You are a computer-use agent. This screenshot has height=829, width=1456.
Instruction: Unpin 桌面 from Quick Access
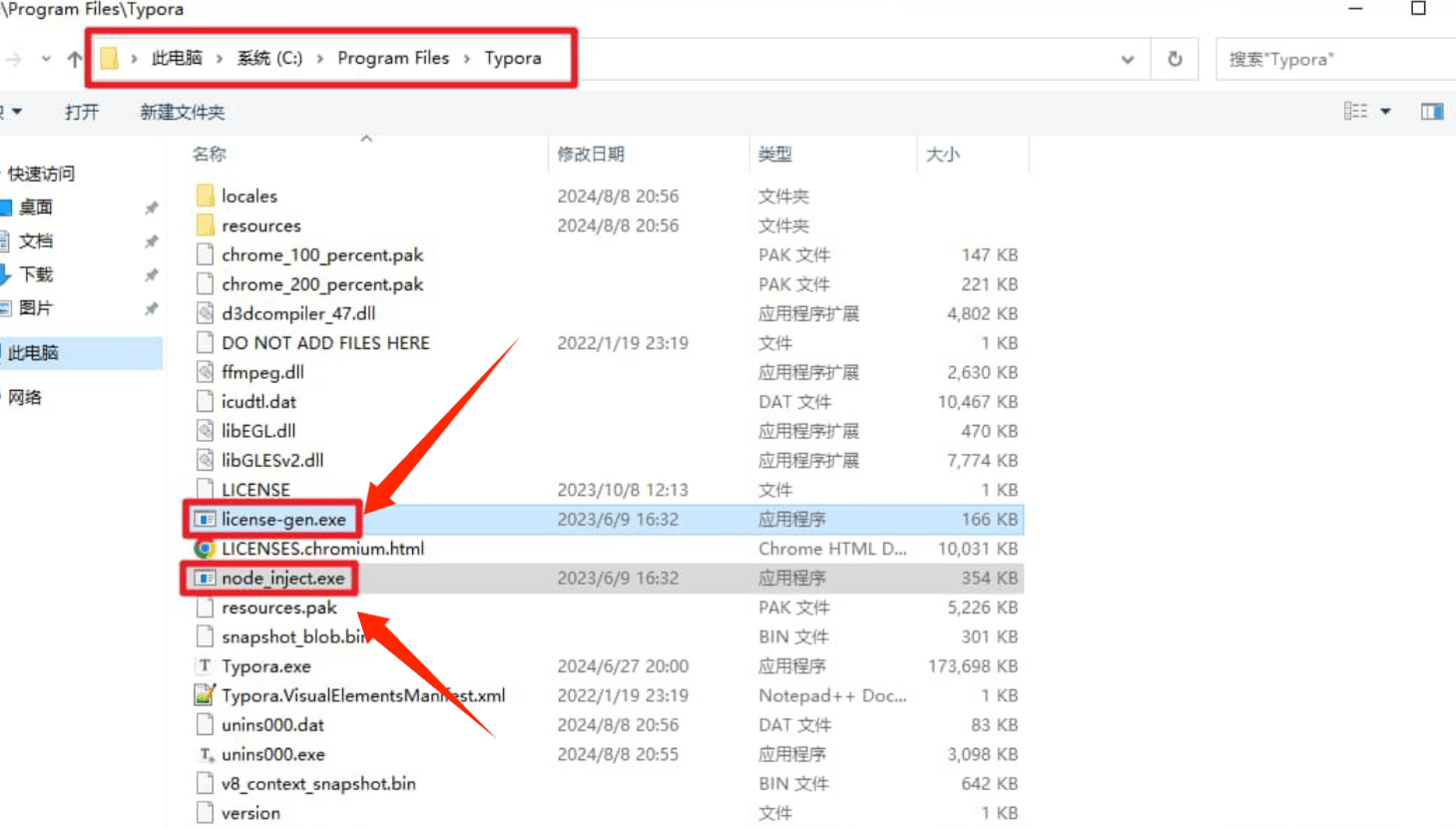(x=152, y=207)
